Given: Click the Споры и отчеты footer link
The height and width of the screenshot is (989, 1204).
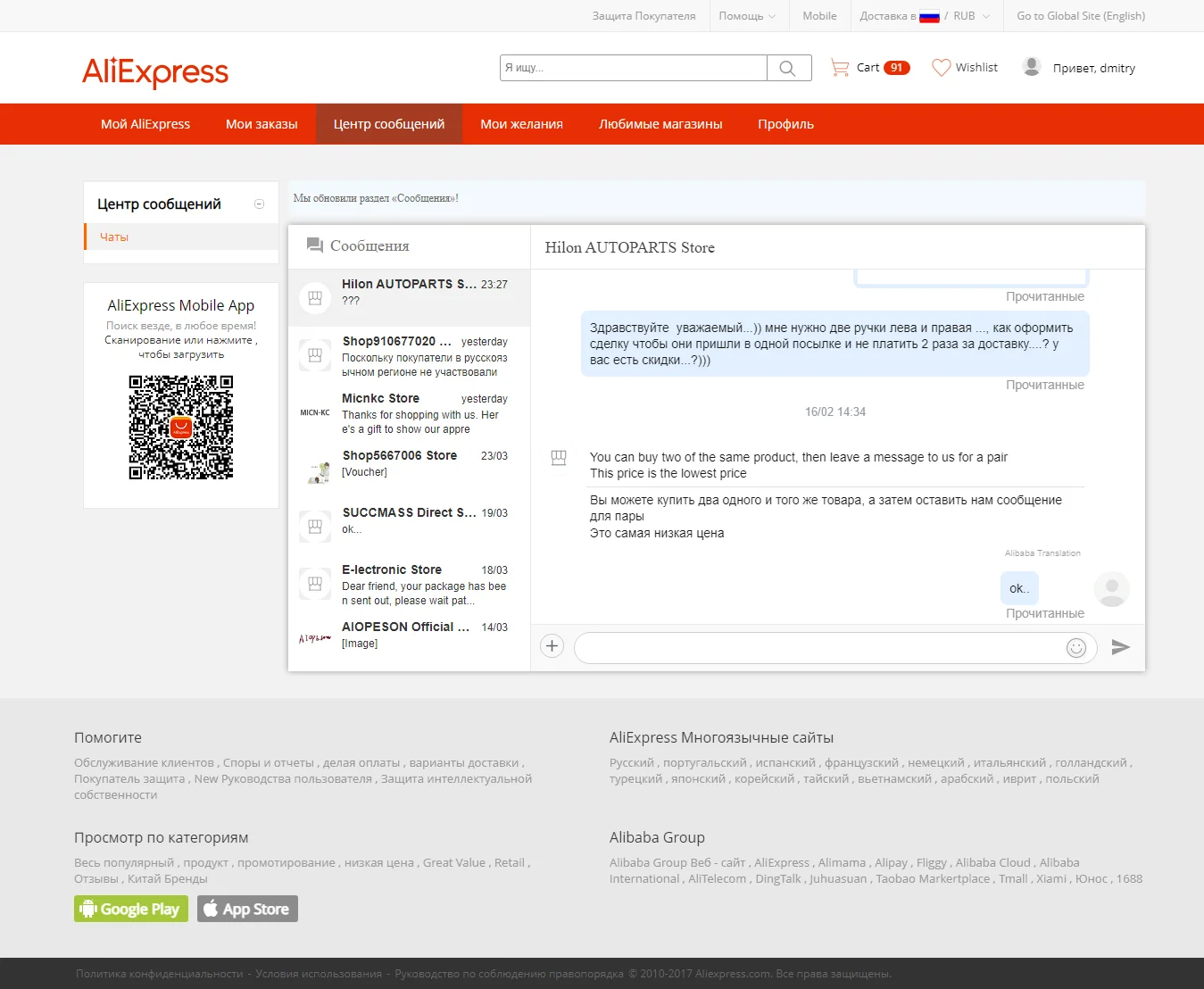Looking at the screenshot, I should [269, 763].
